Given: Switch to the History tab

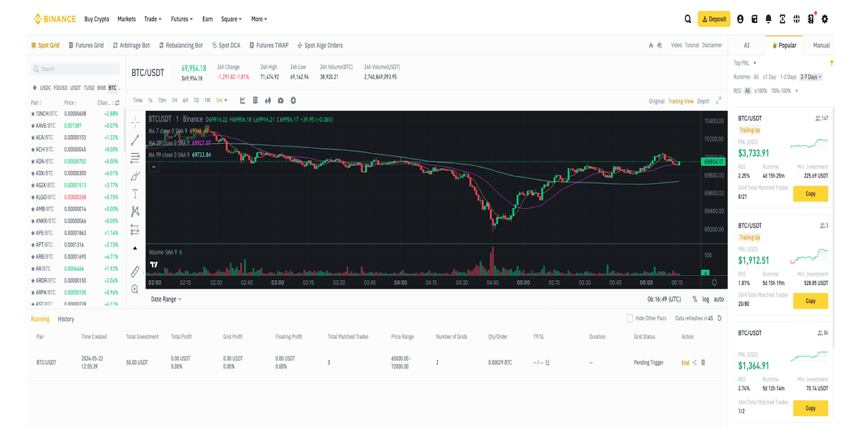Looking at the screenshot, I should (x=66, y=319).
